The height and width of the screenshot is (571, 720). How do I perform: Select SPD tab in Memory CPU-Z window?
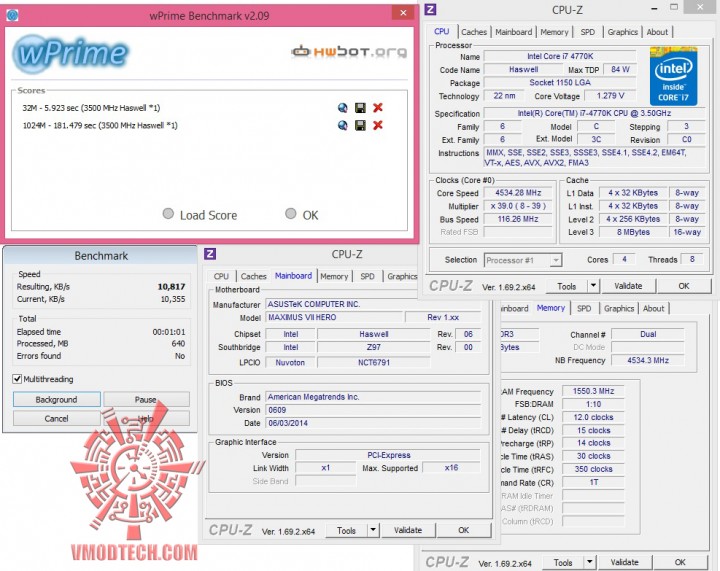pyautogui.click(x=584, y=308)
